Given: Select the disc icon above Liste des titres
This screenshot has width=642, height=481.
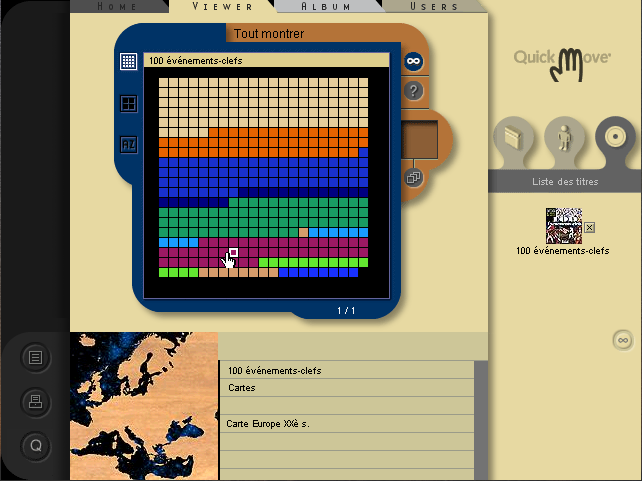Looking at the screenshot, I should [613, 136].
